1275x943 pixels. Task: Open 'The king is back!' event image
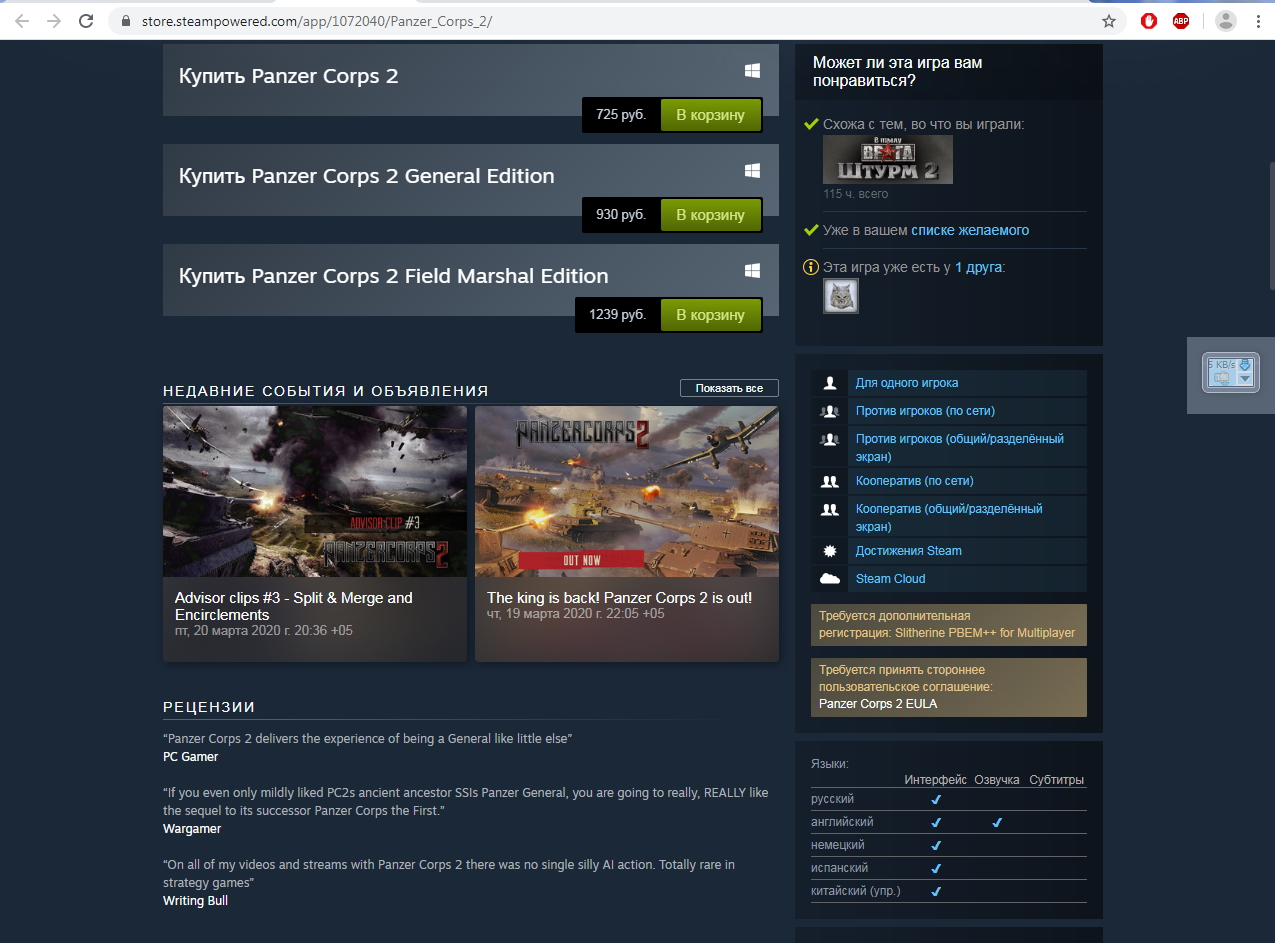[x=627, y=491]
